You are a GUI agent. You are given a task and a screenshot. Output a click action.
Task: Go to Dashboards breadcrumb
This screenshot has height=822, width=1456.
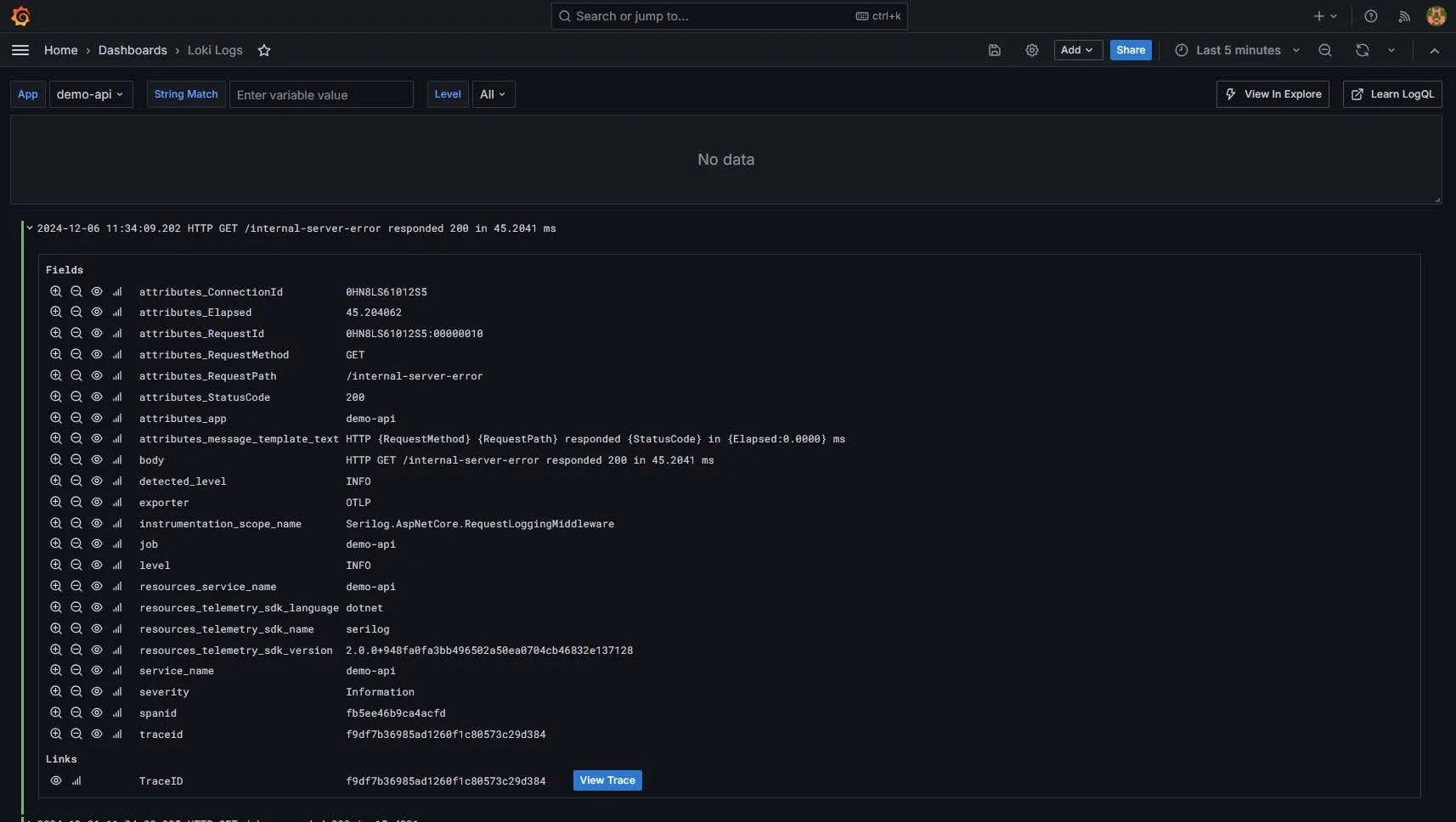[133, 50]
